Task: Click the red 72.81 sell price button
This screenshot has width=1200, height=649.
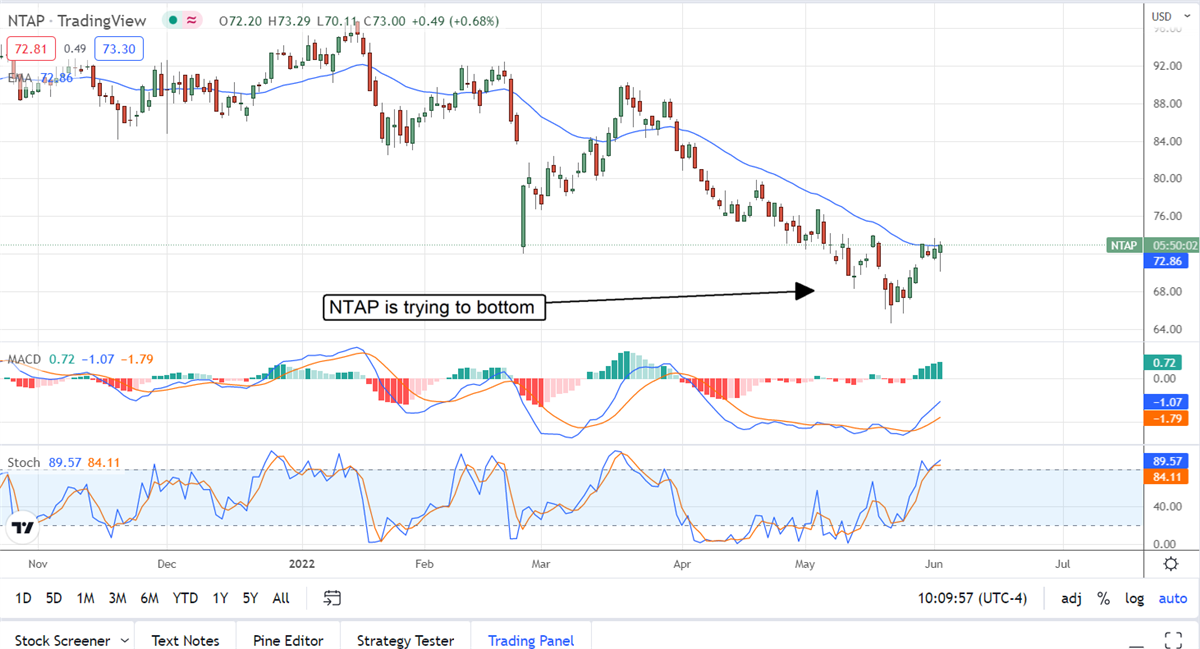Action: pos(31,48)
